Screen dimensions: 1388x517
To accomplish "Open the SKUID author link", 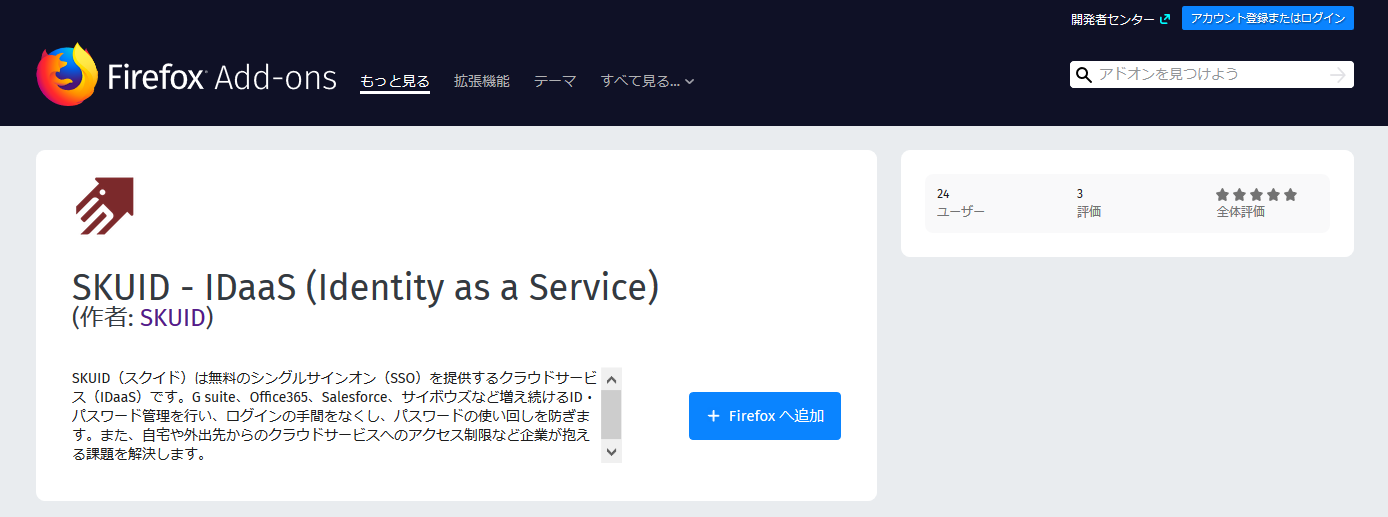I will click(172, 318).
